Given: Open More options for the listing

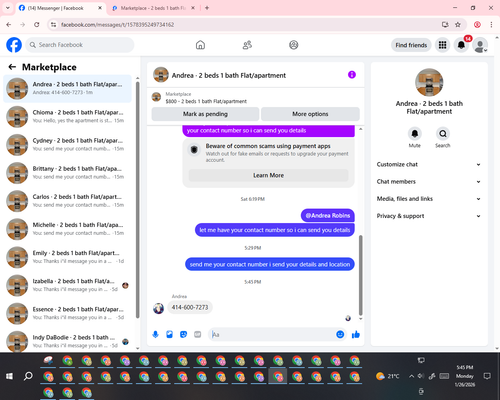Looking at the screenshot, I should (x=310, y=114).
